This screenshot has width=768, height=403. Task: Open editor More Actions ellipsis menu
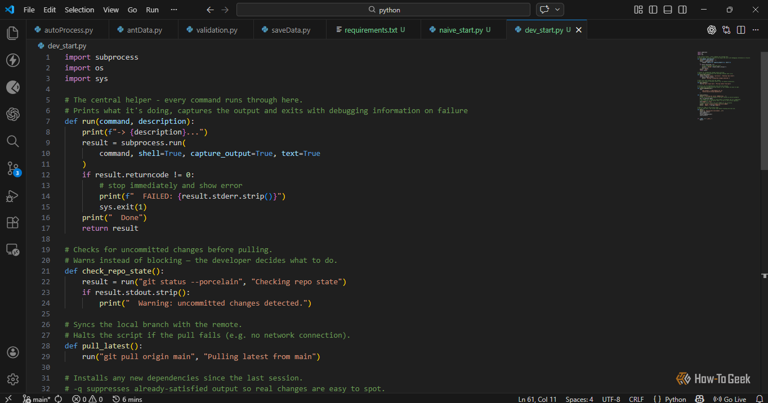755,30
